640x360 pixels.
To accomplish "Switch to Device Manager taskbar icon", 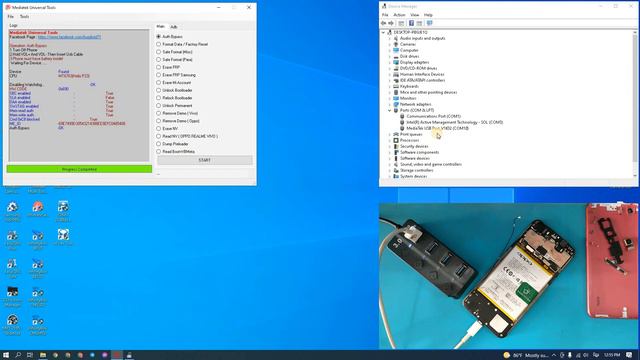I will pyautogui.click(x=129, y=355).
